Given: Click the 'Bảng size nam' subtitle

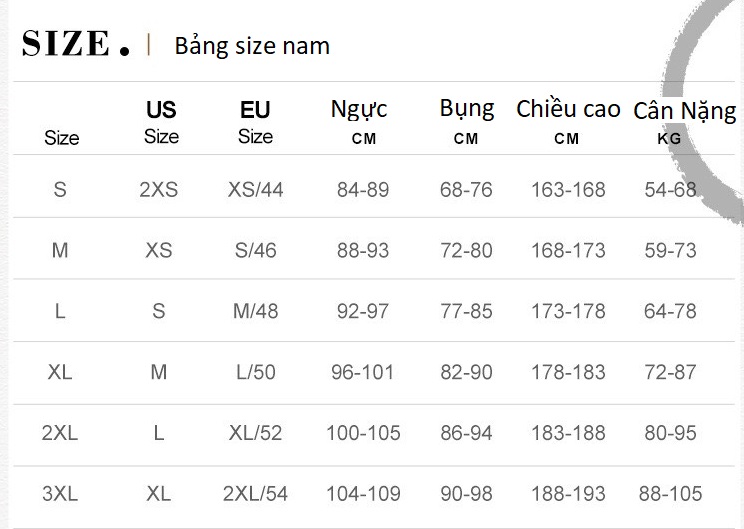Looking at the screenshot, I should point(252,46).
